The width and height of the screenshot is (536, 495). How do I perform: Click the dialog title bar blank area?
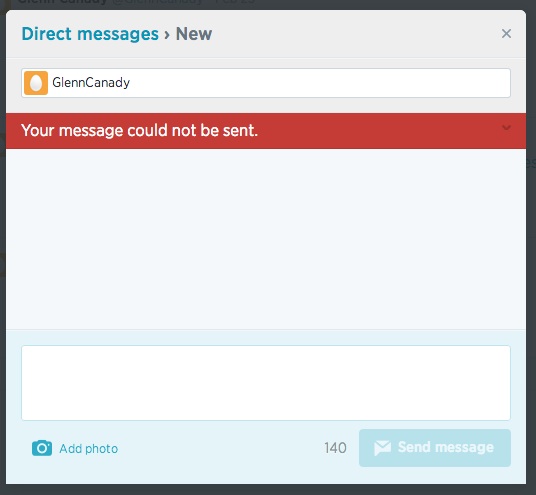356,34
